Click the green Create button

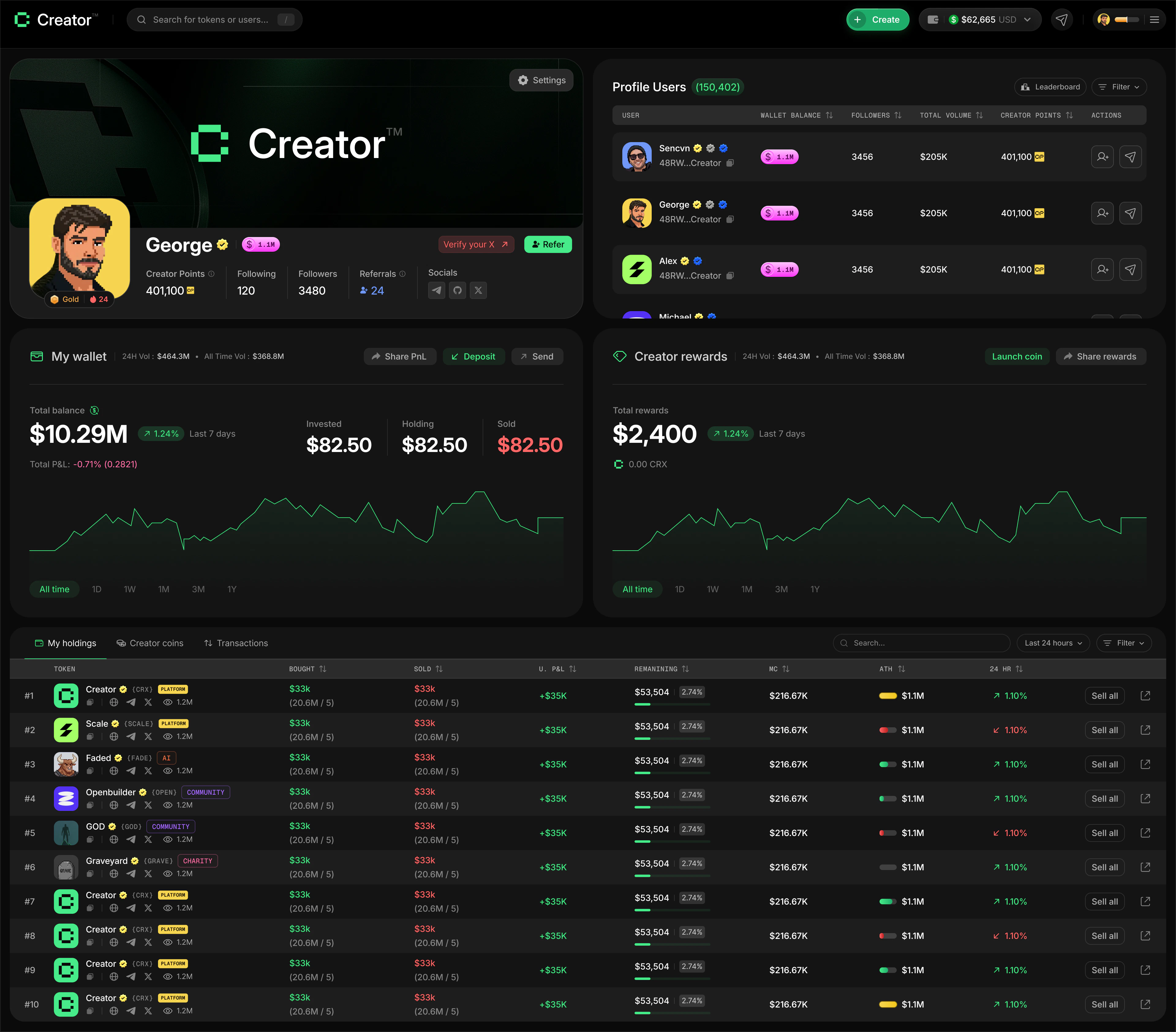pos(877,20)
